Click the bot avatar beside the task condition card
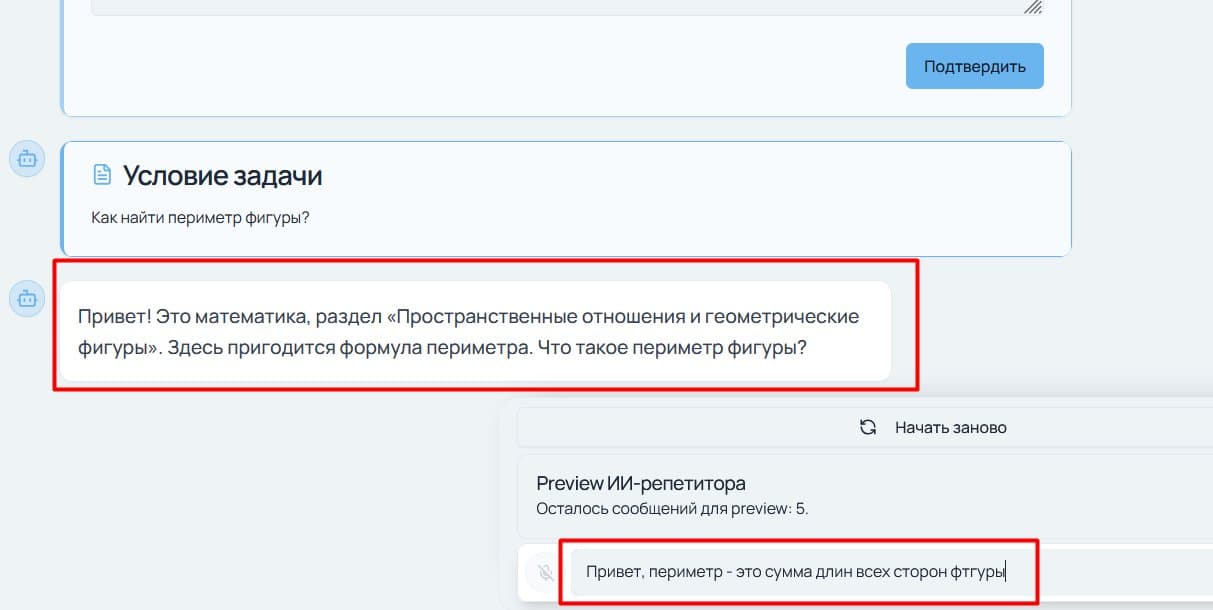 27,158
